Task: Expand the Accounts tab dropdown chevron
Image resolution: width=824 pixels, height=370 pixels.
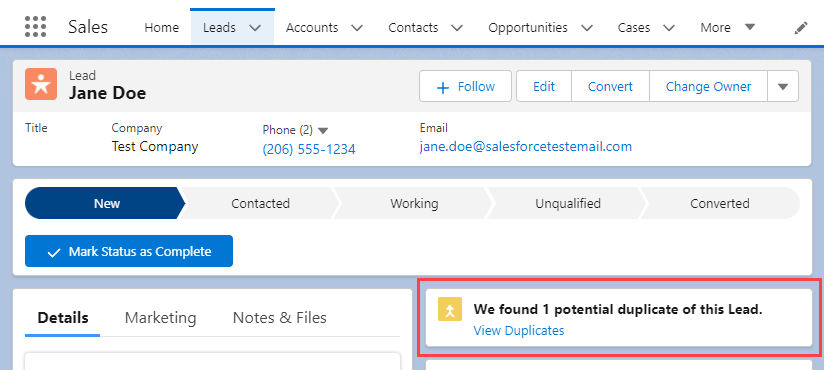Action: pos(357,28)
